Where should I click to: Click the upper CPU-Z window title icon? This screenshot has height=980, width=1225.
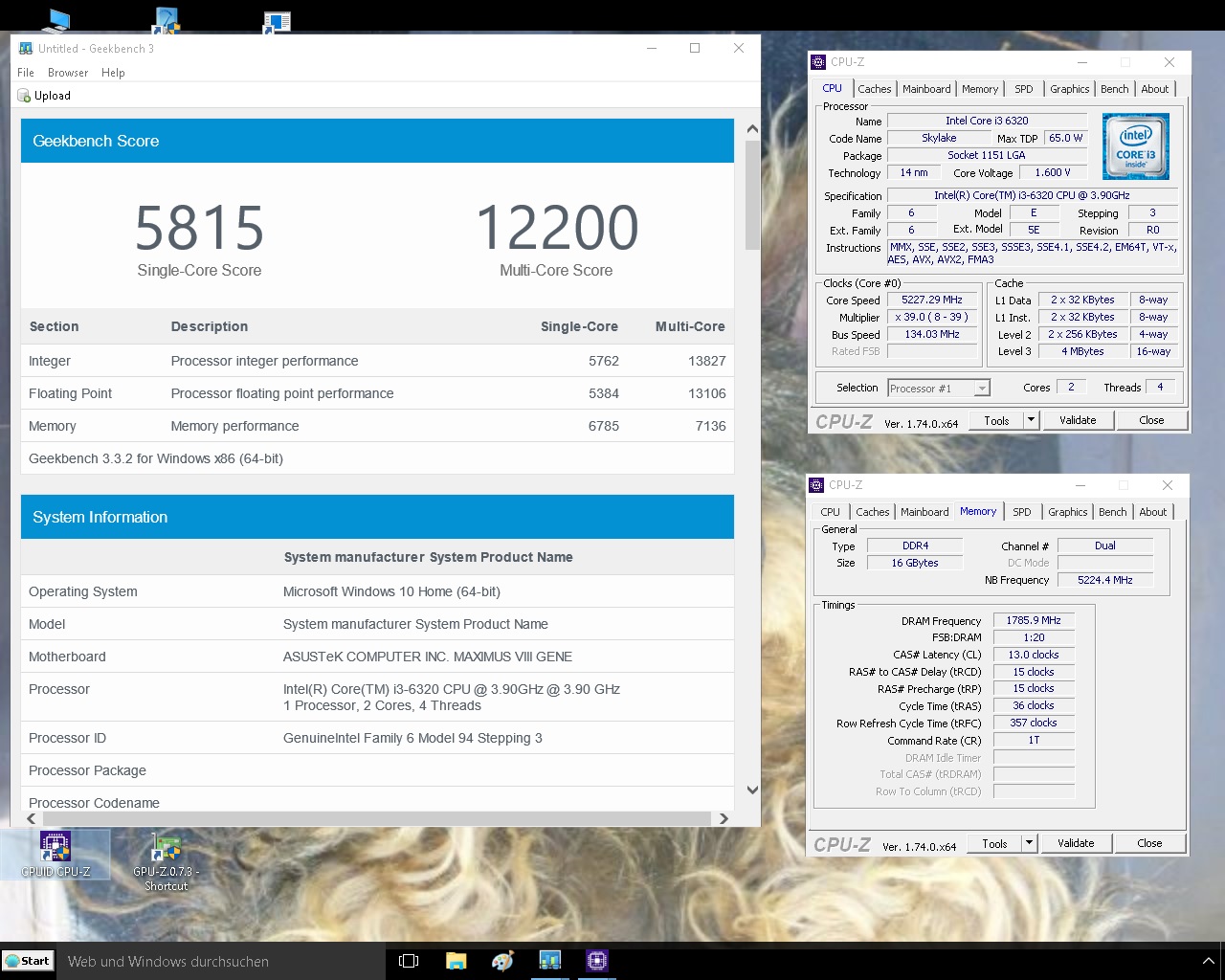tap(817, 62)
